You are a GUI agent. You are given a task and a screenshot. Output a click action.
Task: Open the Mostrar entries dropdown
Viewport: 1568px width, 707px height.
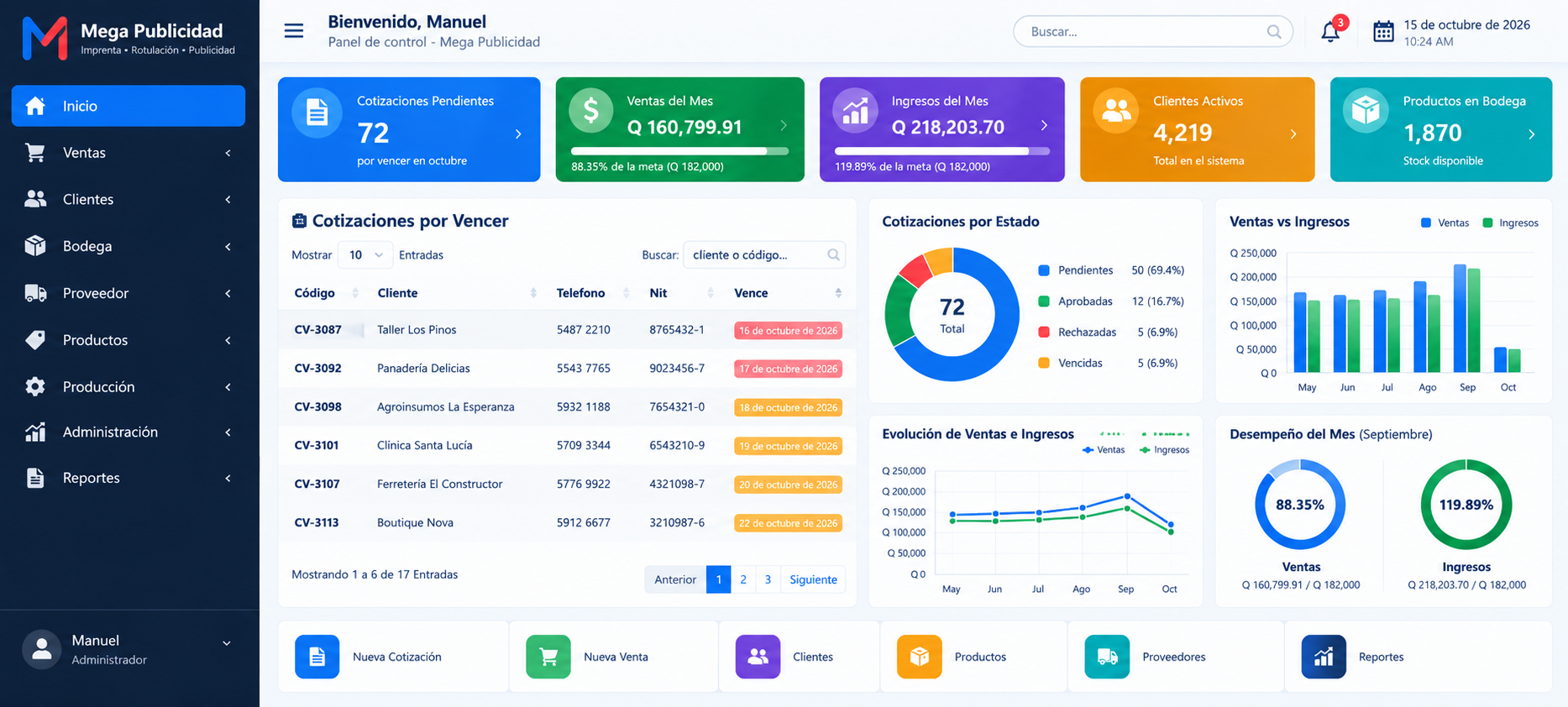[x=364, y=254]
